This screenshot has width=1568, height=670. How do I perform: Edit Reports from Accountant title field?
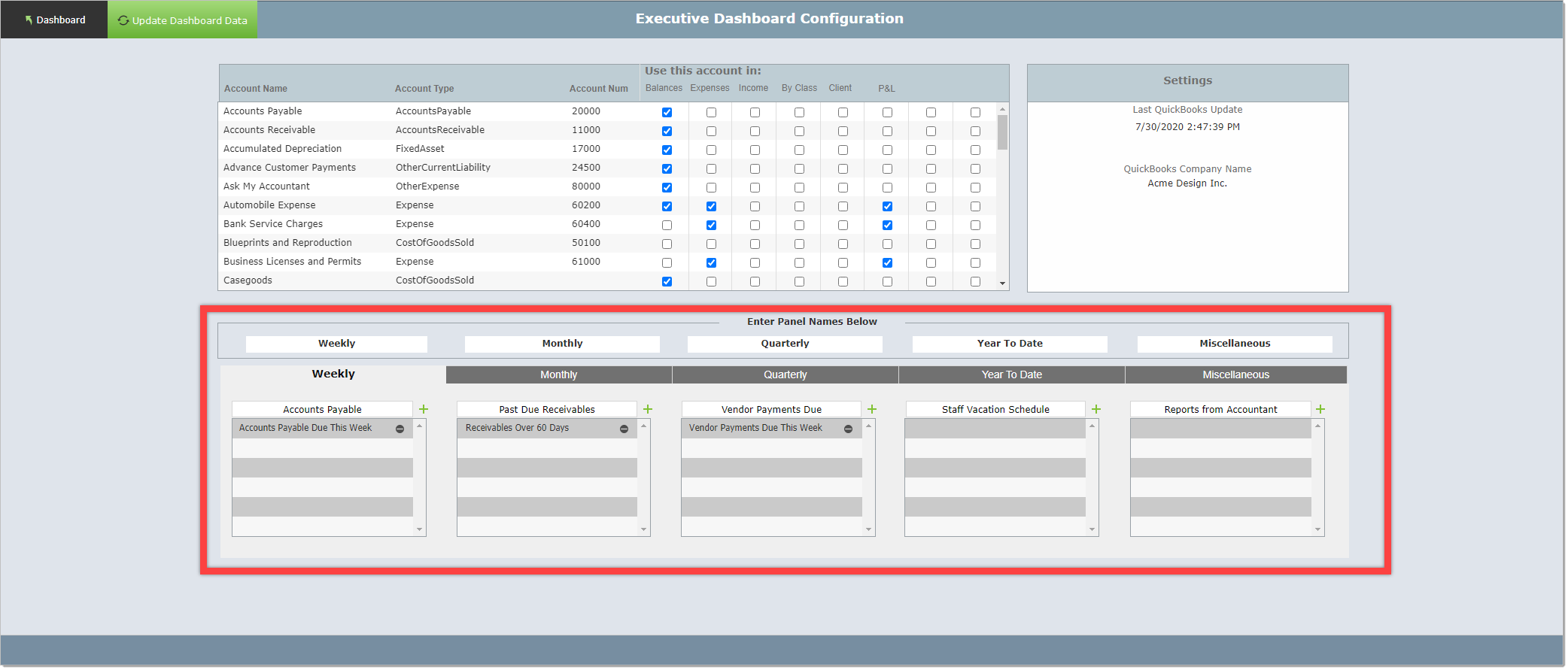tap(1220, 409)
